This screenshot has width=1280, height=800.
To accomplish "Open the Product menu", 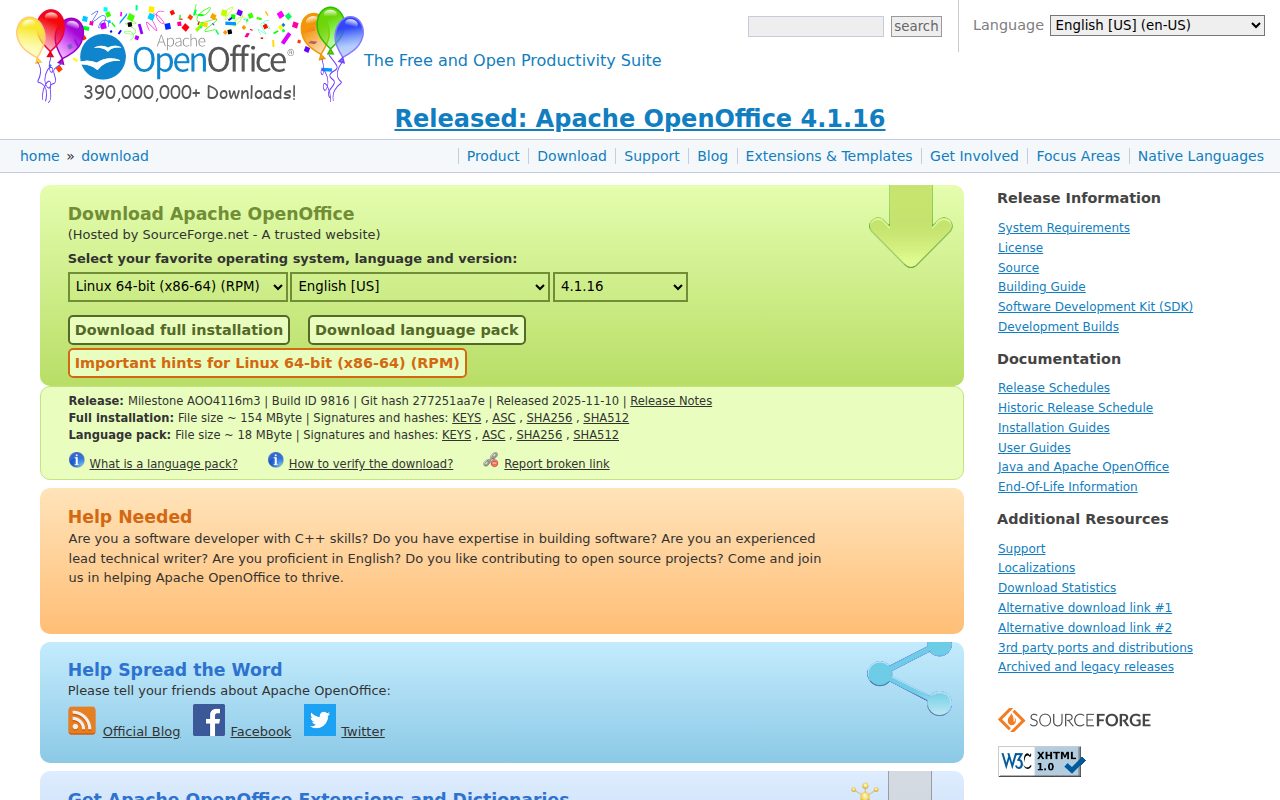I will [x=493, y=156].
